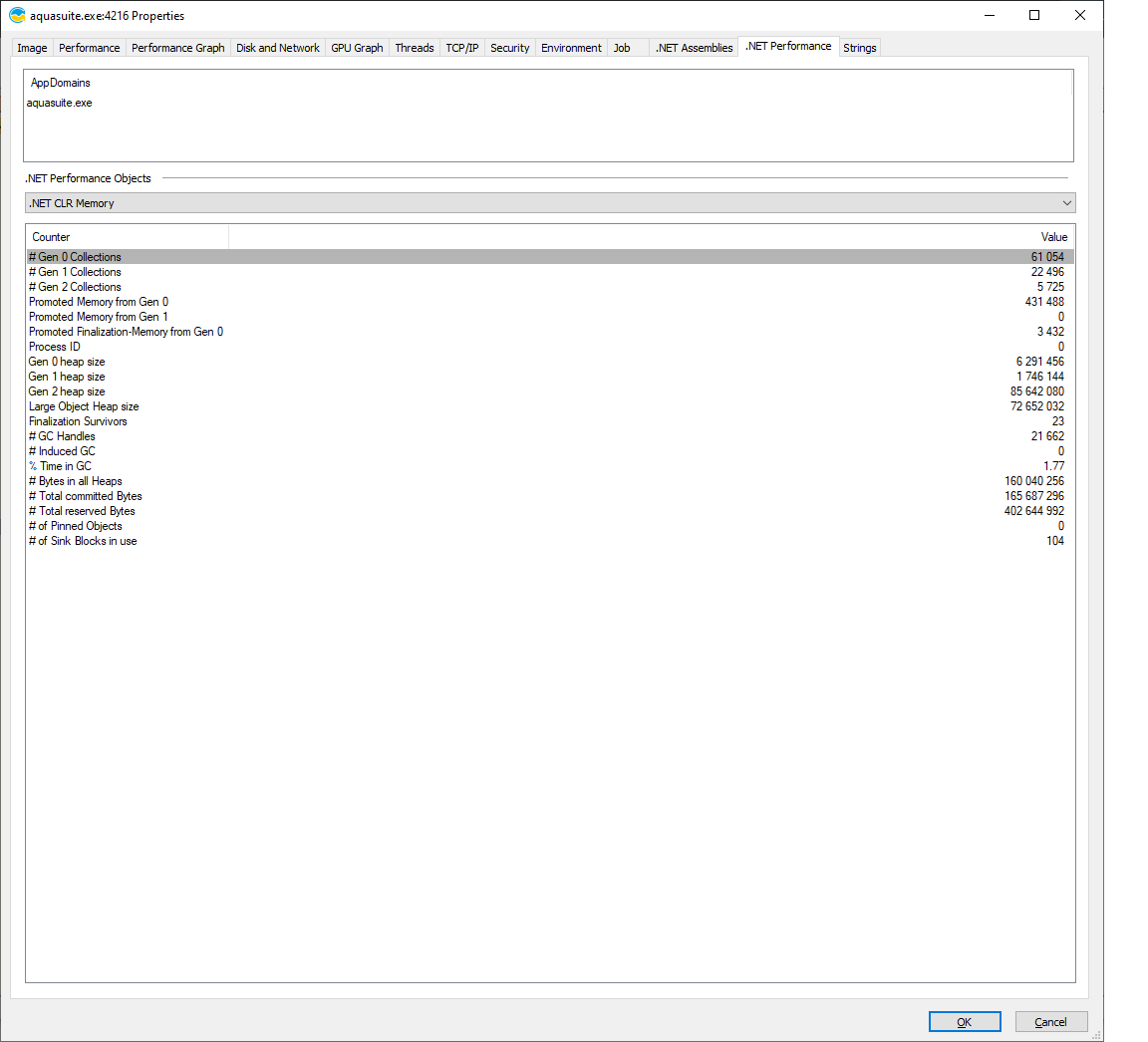Maximize the Properties window

(1034, 15)
